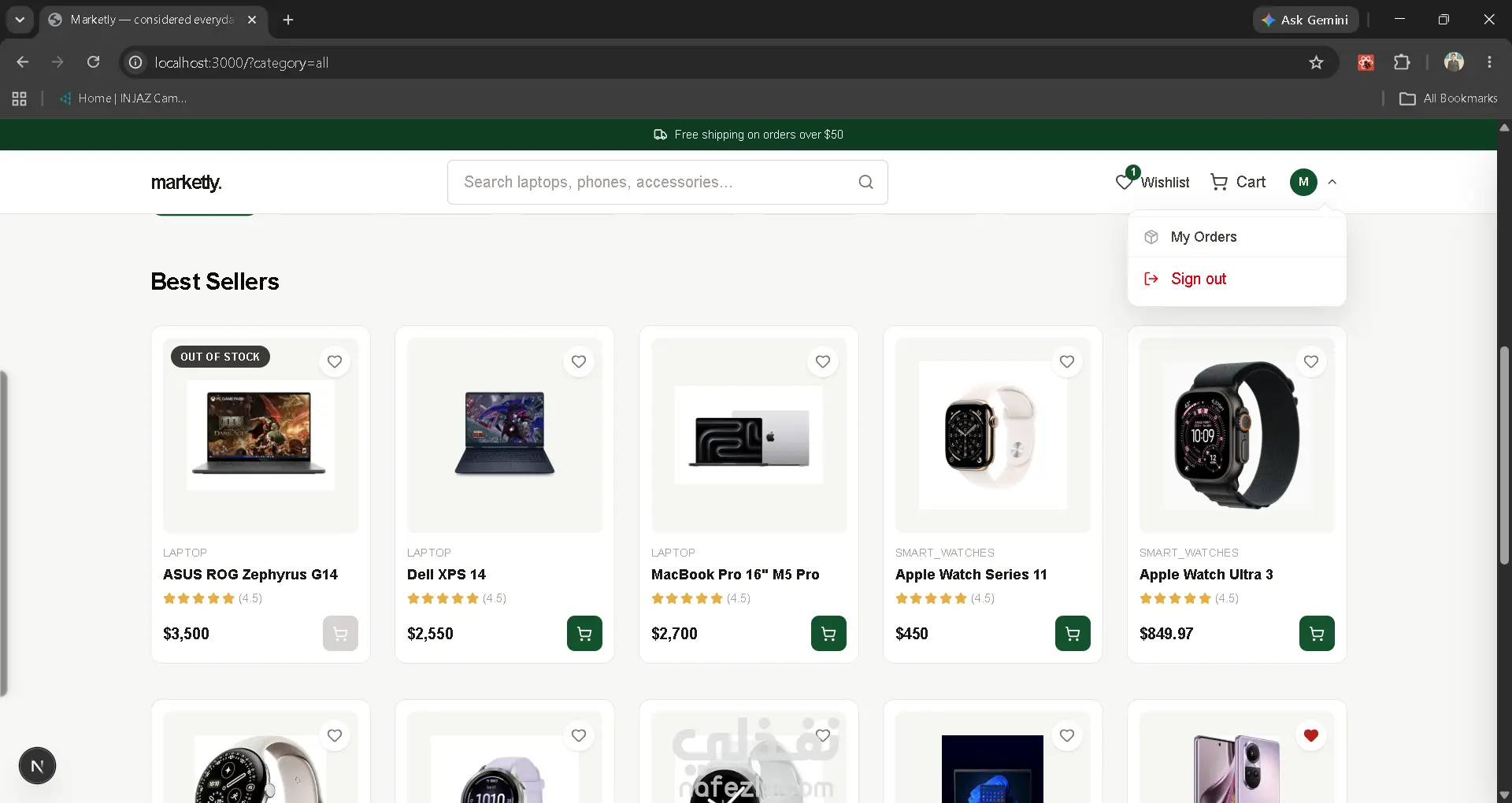Viewport: 1512px width, 803px height.
Task: Bookmark this page with the star icon
Action: coord(1316,62)
